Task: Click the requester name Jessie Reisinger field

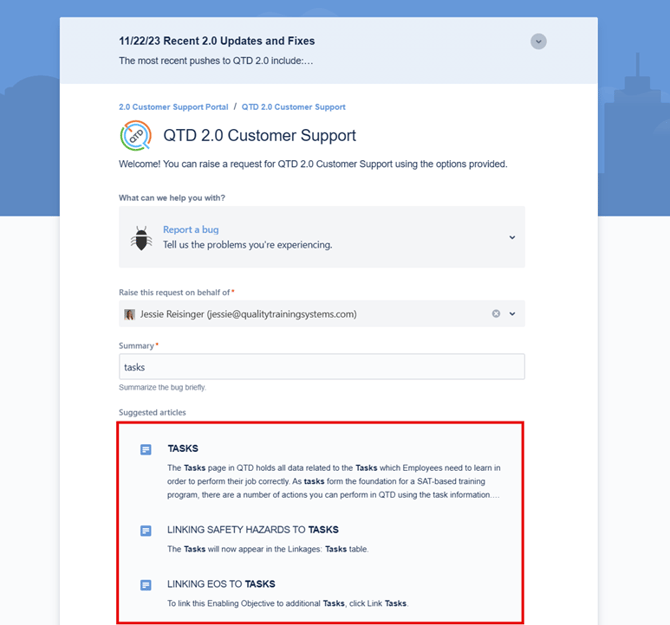Action: [x=248, y=314]
